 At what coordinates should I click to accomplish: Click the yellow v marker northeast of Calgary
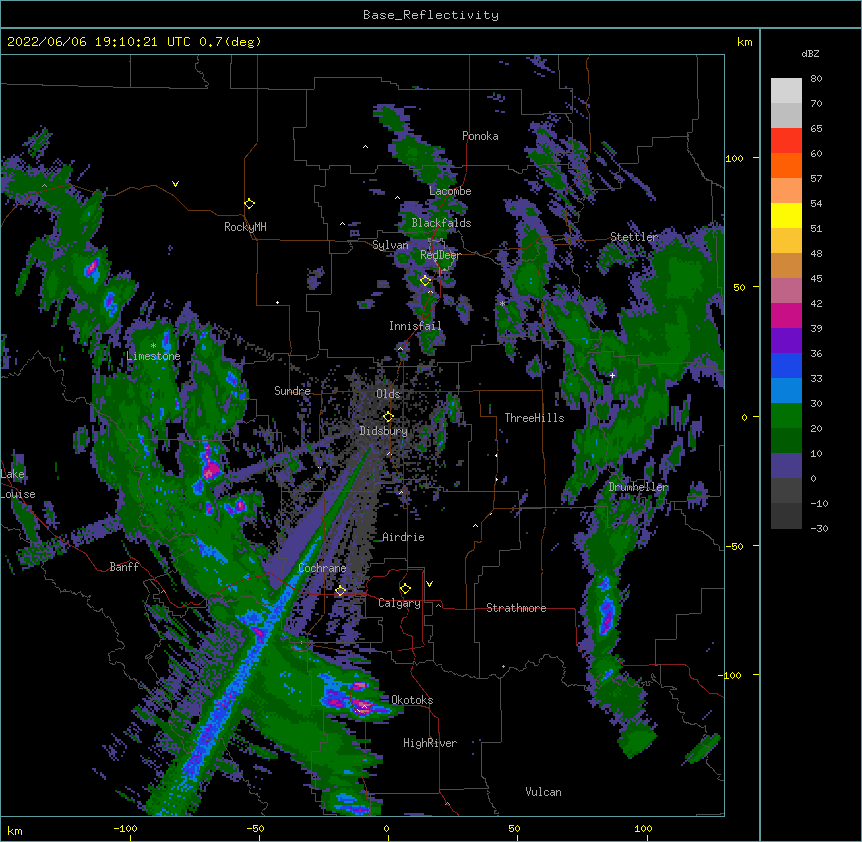point(429,584)
